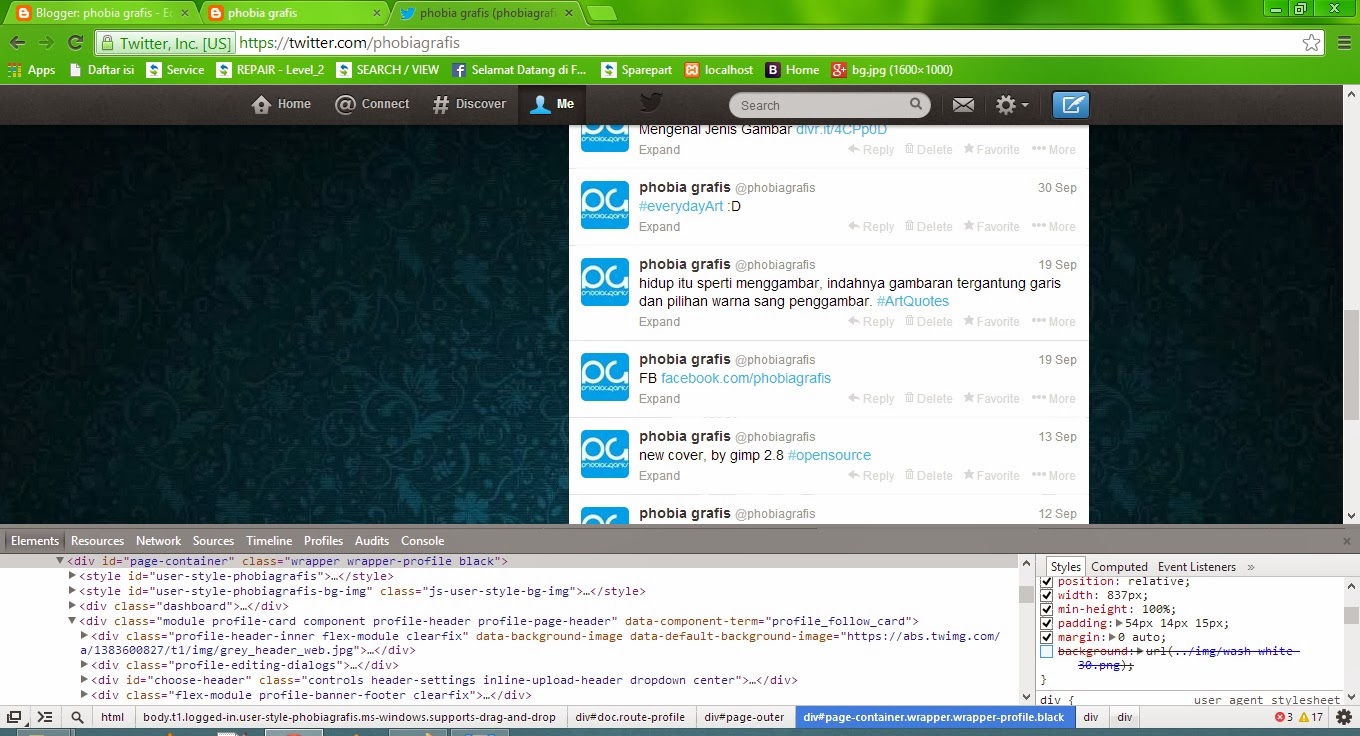
Task: Show the console drawer icon in DevTools
Action: pos(45,717)
